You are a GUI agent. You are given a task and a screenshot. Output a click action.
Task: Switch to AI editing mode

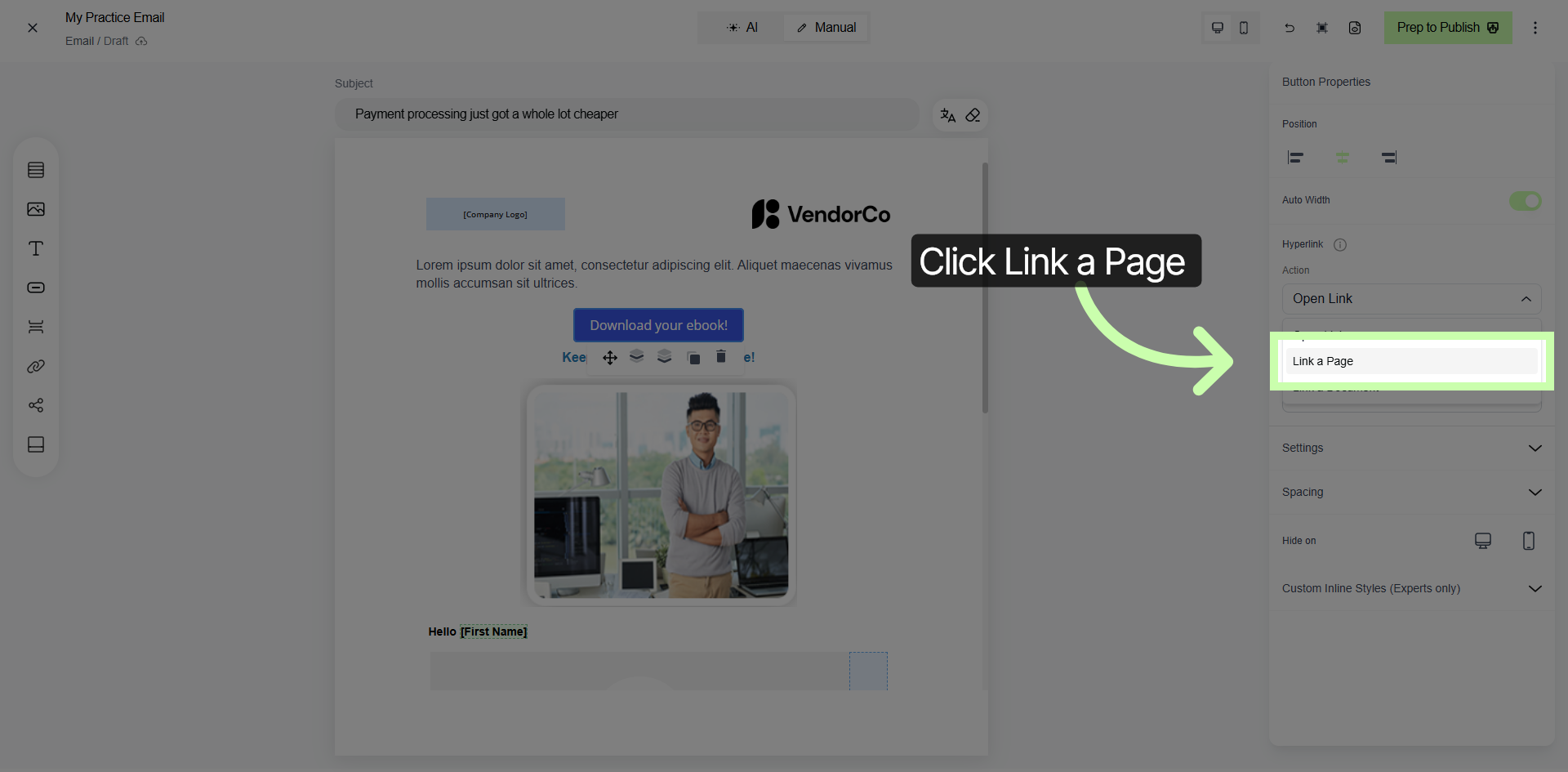click(742, 28)
